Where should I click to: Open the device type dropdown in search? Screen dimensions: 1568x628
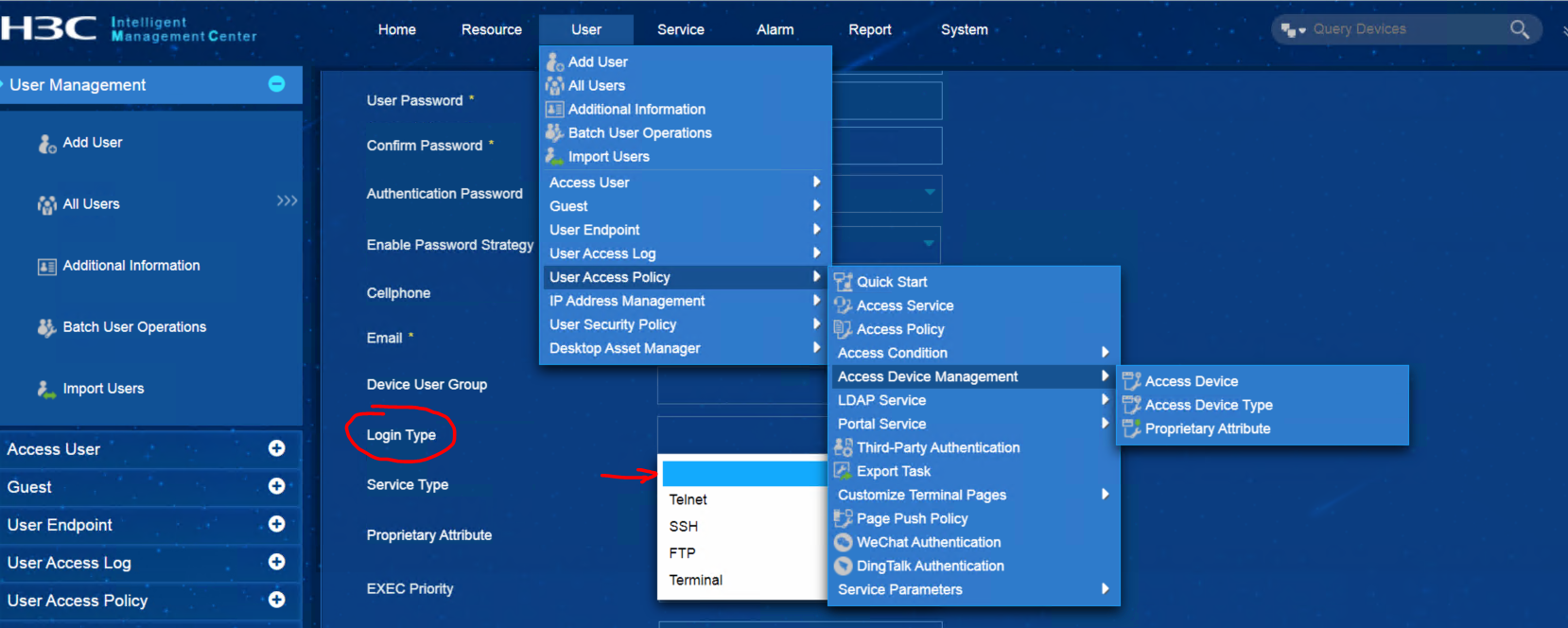(1292, 30)
